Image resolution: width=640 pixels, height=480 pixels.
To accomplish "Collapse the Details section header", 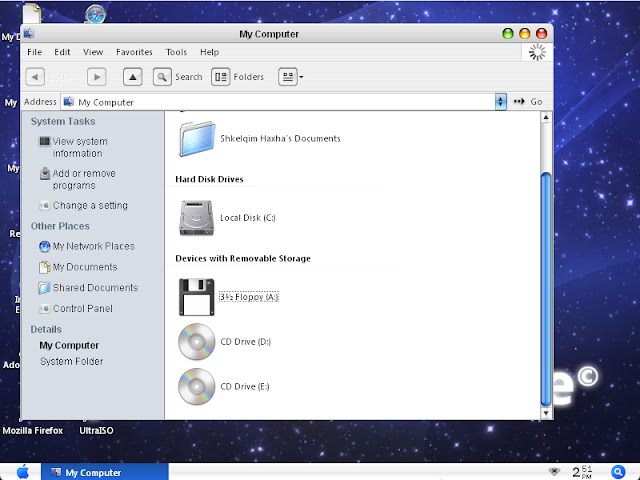I will point(46,329).
